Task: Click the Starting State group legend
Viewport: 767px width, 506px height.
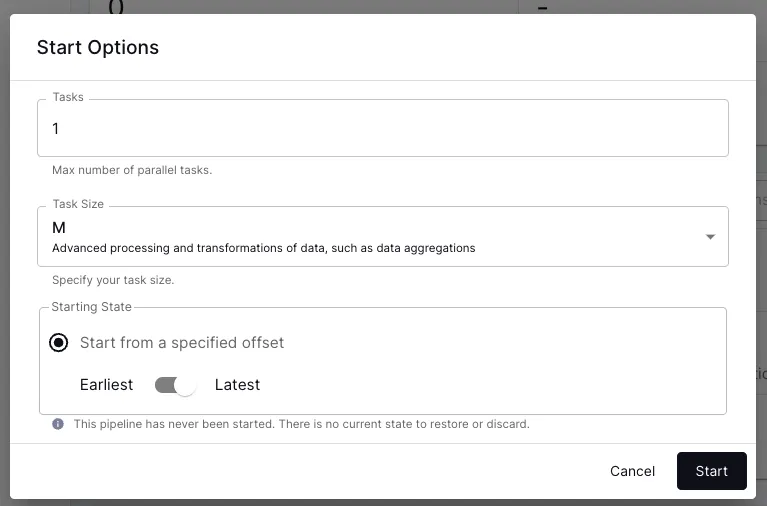Action: 91,307
